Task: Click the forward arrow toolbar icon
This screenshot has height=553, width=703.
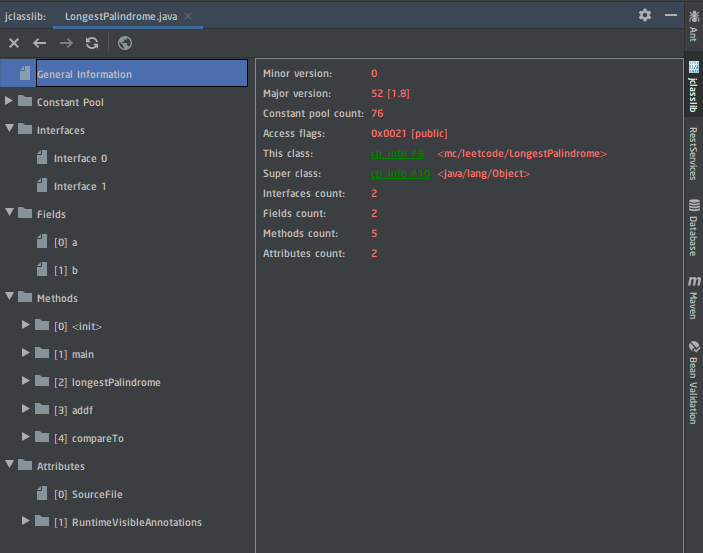Action: [66, 43]
